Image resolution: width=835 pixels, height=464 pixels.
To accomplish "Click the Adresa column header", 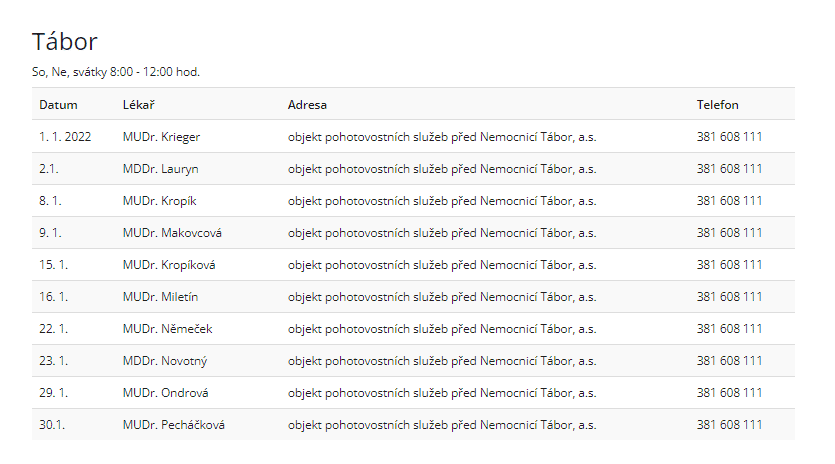I will (x=307, y=105).
